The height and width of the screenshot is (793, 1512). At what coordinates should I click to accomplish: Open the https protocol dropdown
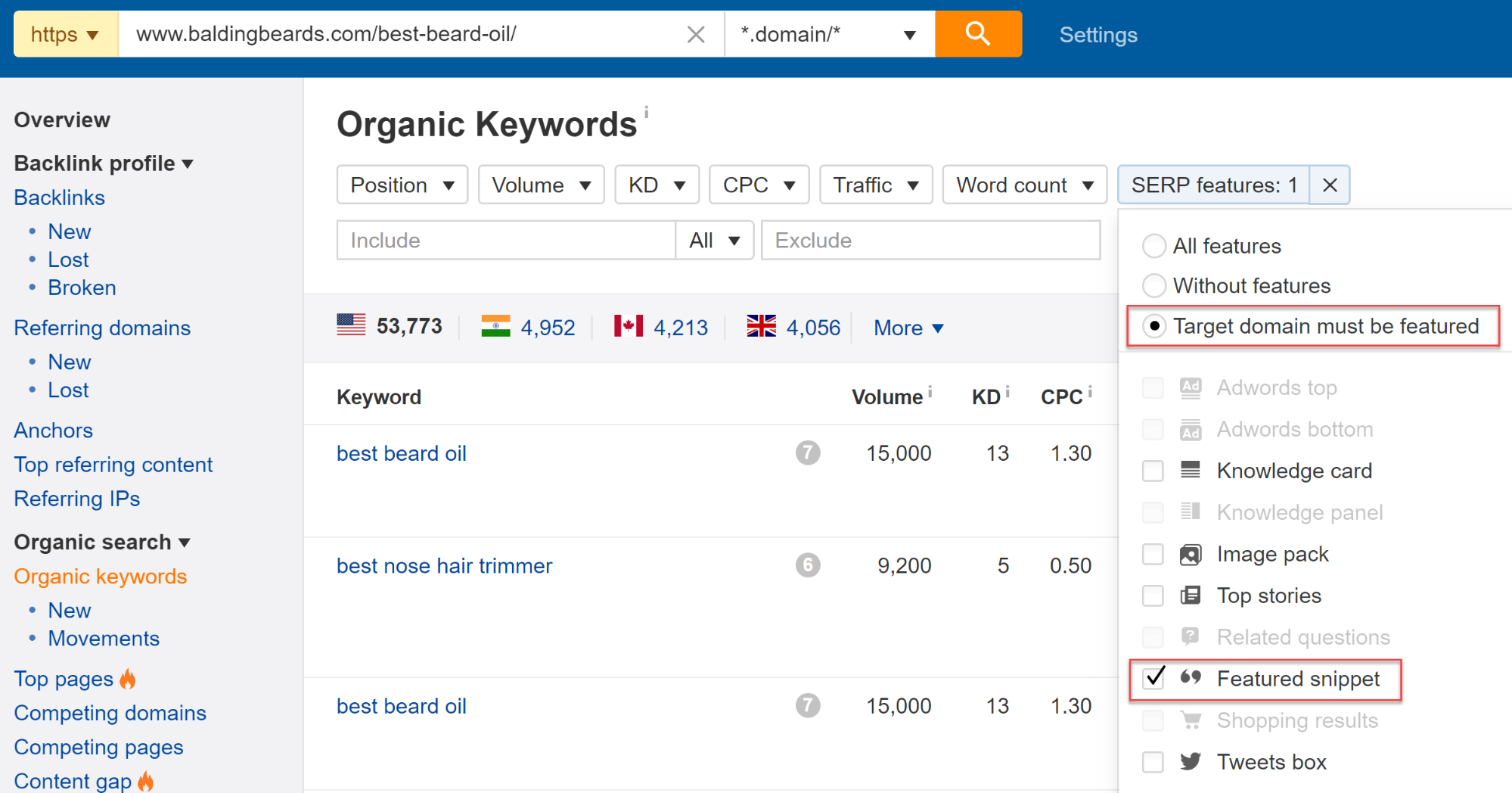coord(66,34)
